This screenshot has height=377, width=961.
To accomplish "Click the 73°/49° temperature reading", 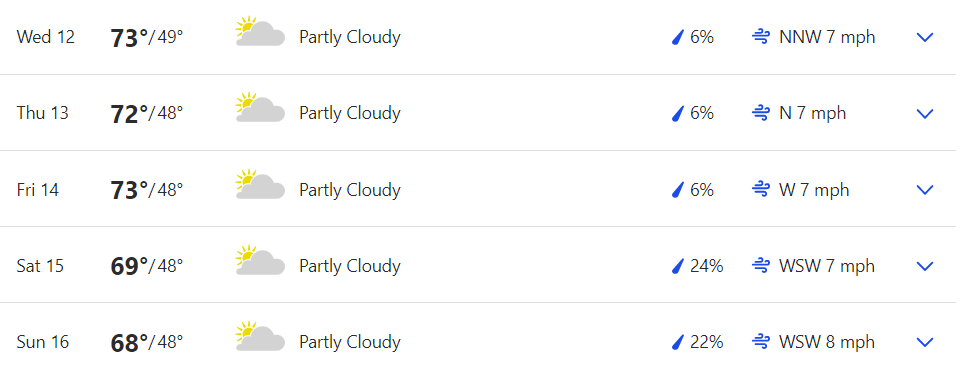I will pyautogui.click(x=147, y=38).
